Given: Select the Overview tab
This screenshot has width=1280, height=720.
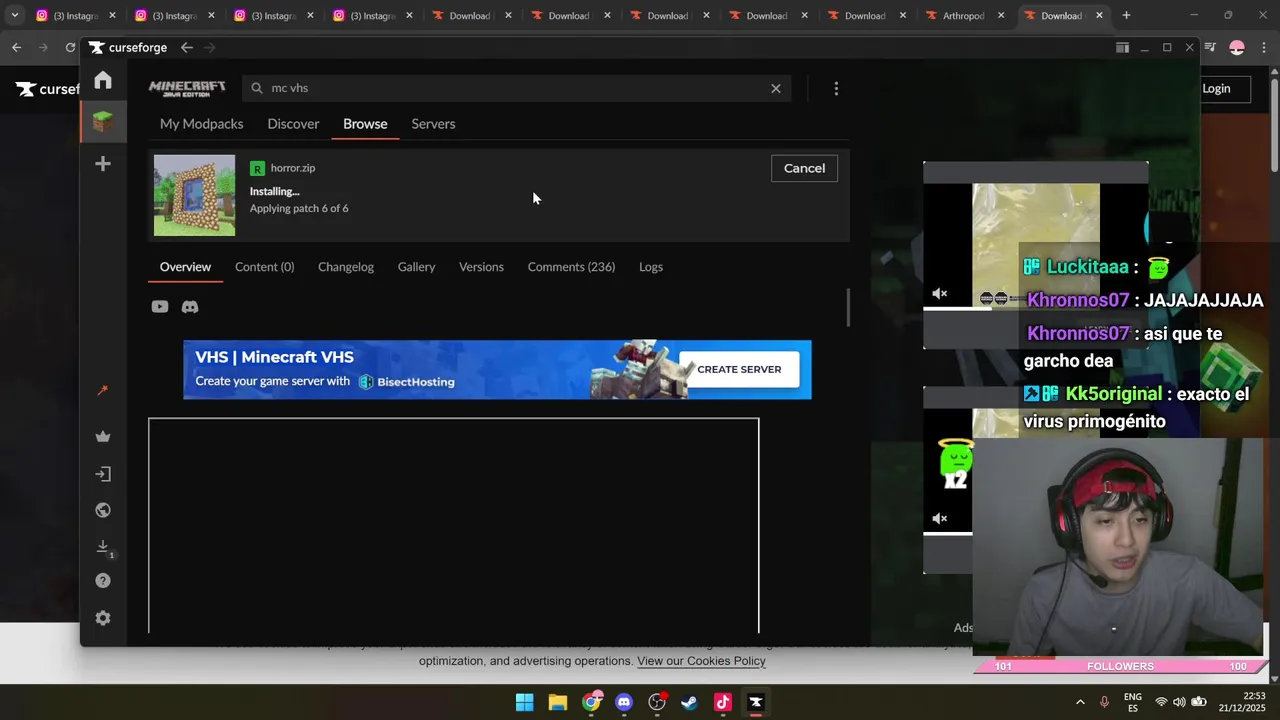Looking at the screenshot, I should (x=185, y=267).
